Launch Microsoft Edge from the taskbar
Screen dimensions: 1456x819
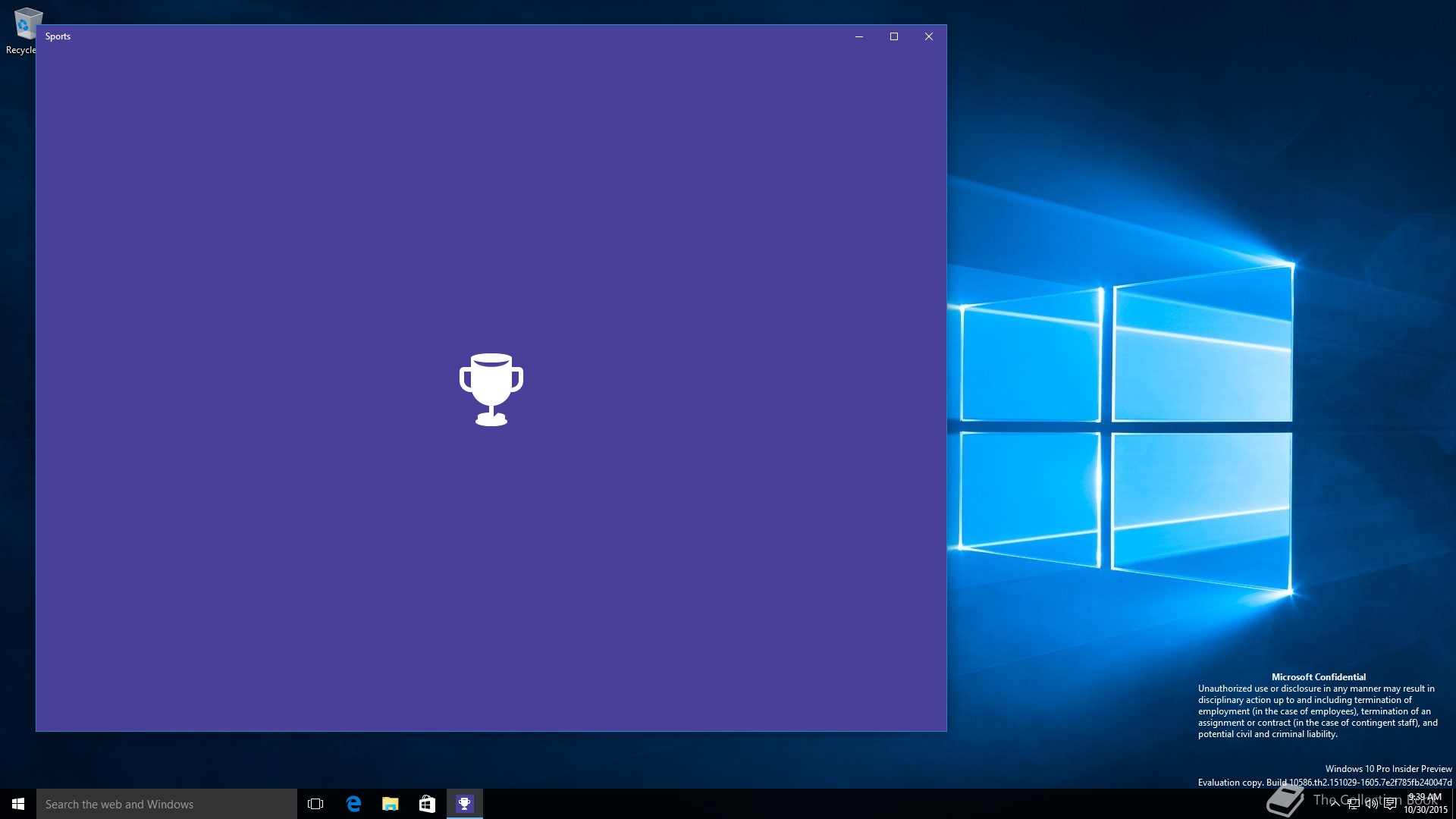tap(353, 804)
